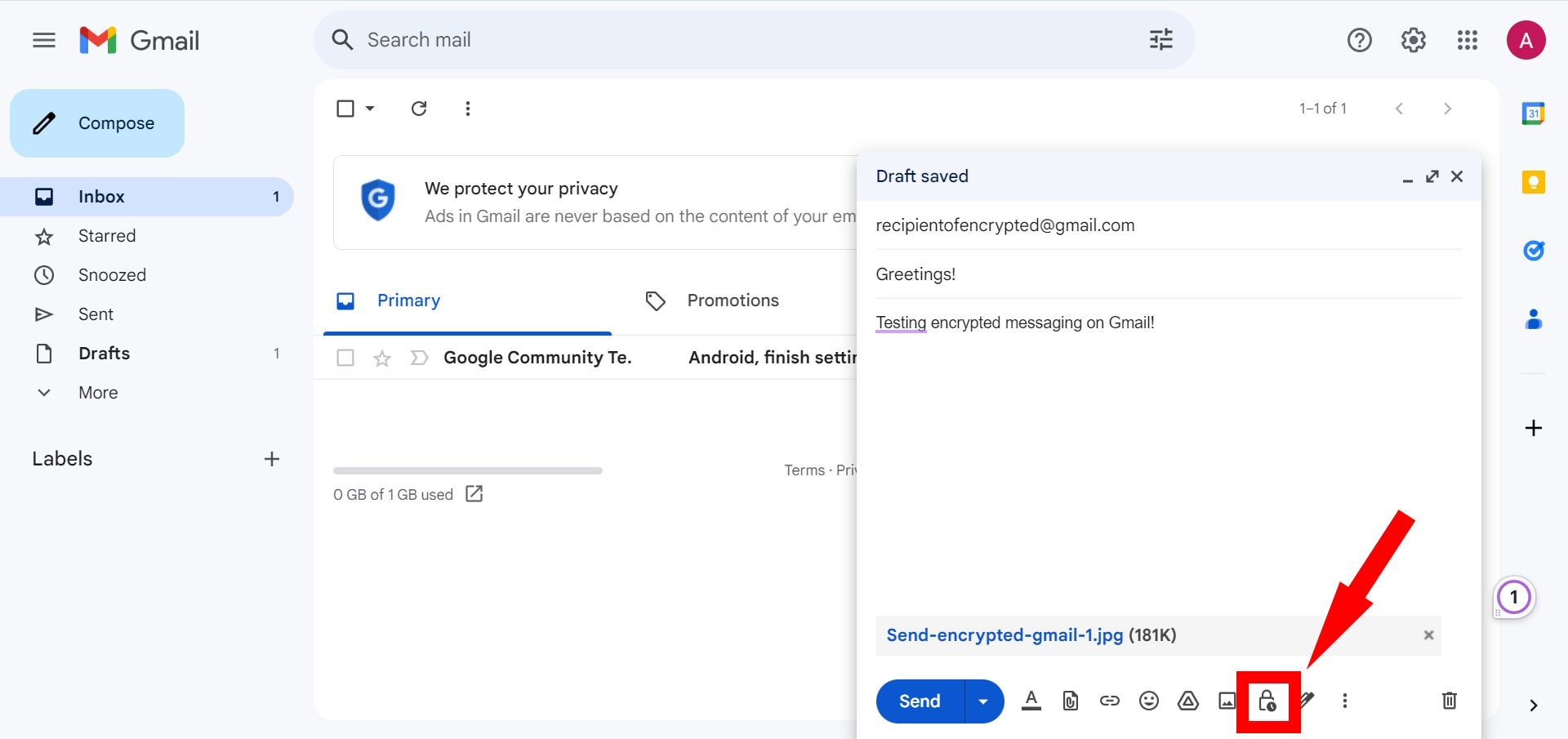This screenshot has width=1568, height=739.
Task: Open Contacts side panel
Action: [x=1533, y=318]
